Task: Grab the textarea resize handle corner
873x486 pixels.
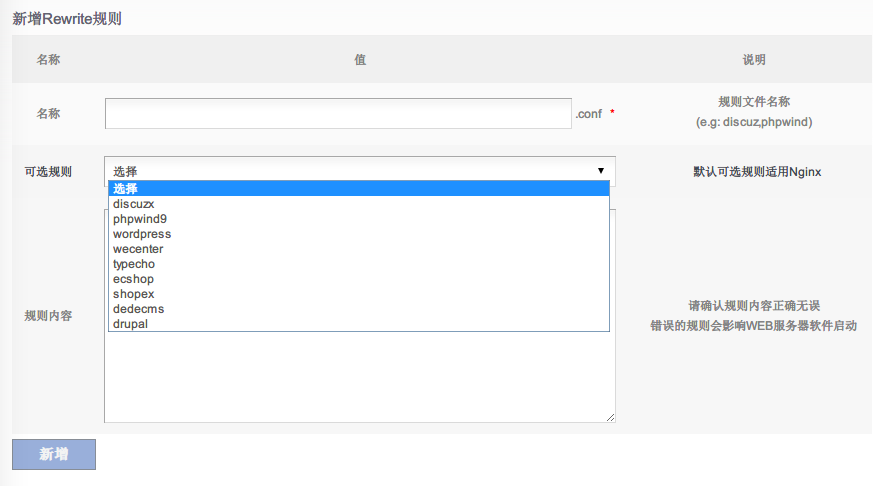Action: click(x=610, y=417)
